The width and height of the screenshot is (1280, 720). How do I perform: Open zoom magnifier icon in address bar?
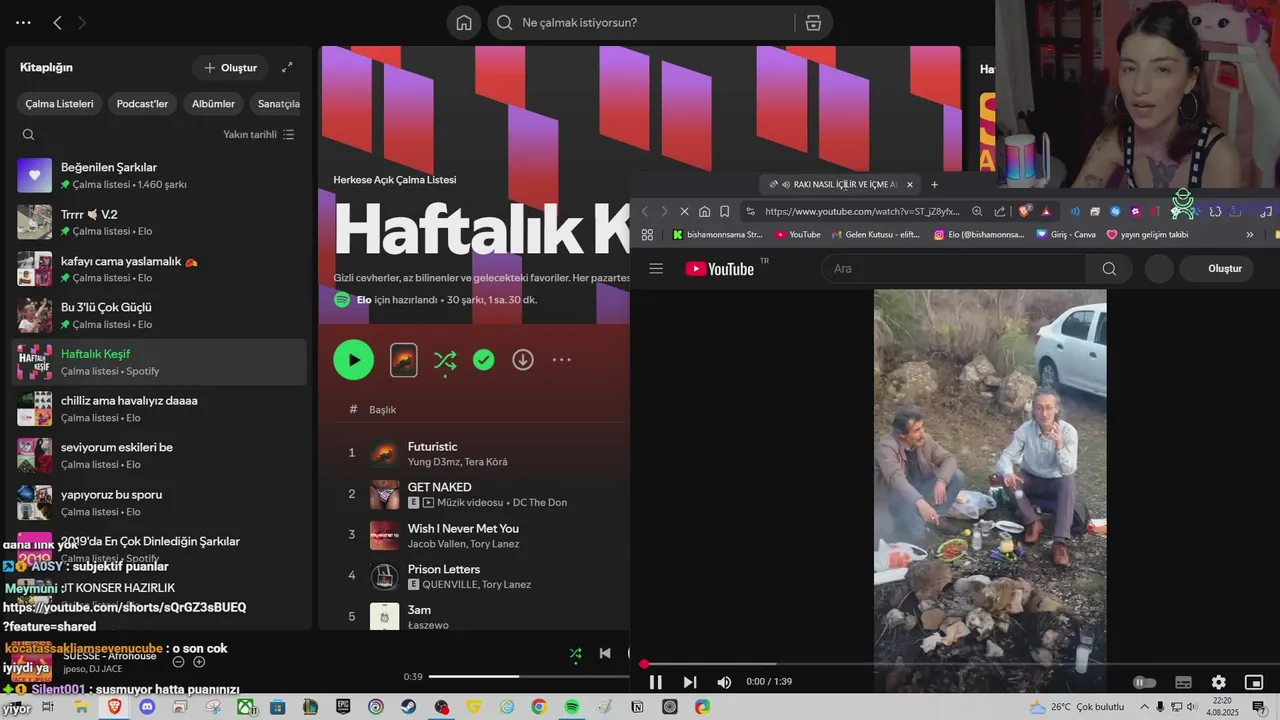(x=977, y=211)
